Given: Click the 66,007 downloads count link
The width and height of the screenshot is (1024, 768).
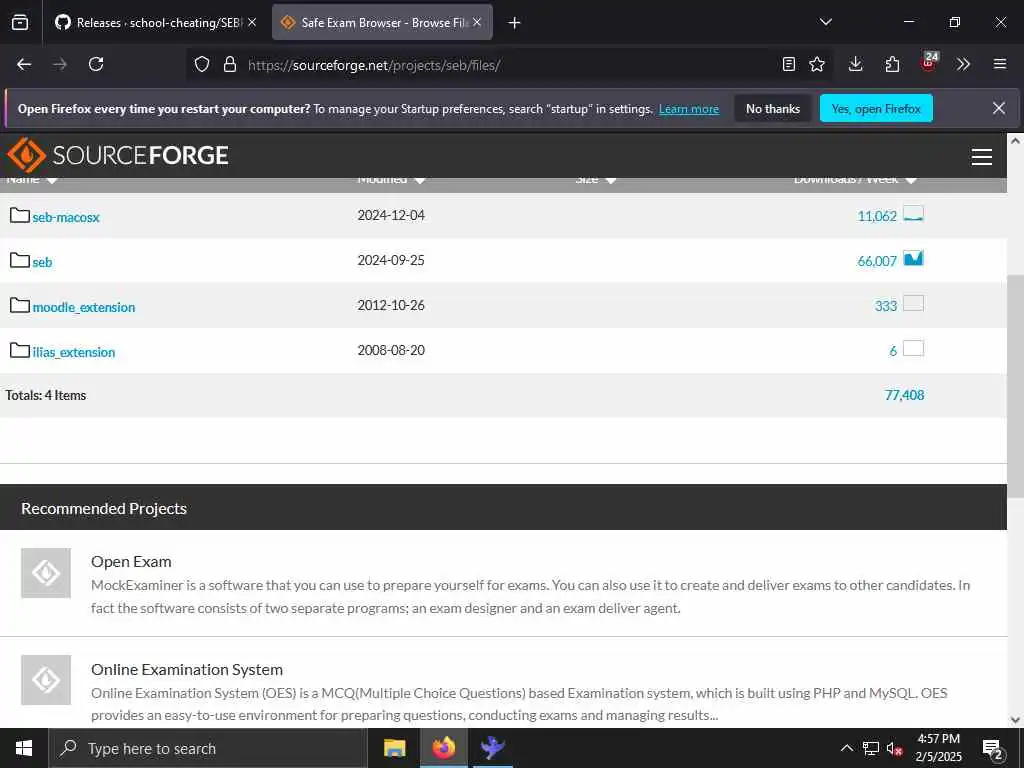Looking at the screenshot, I should tap(877, 261).
